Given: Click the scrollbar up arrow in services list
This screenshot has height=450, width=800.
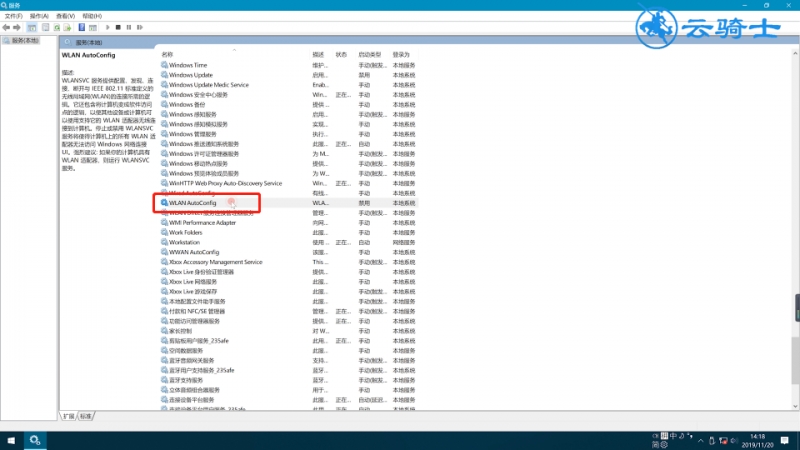Looking at the screenshot, I should click(x=795, y=53).
